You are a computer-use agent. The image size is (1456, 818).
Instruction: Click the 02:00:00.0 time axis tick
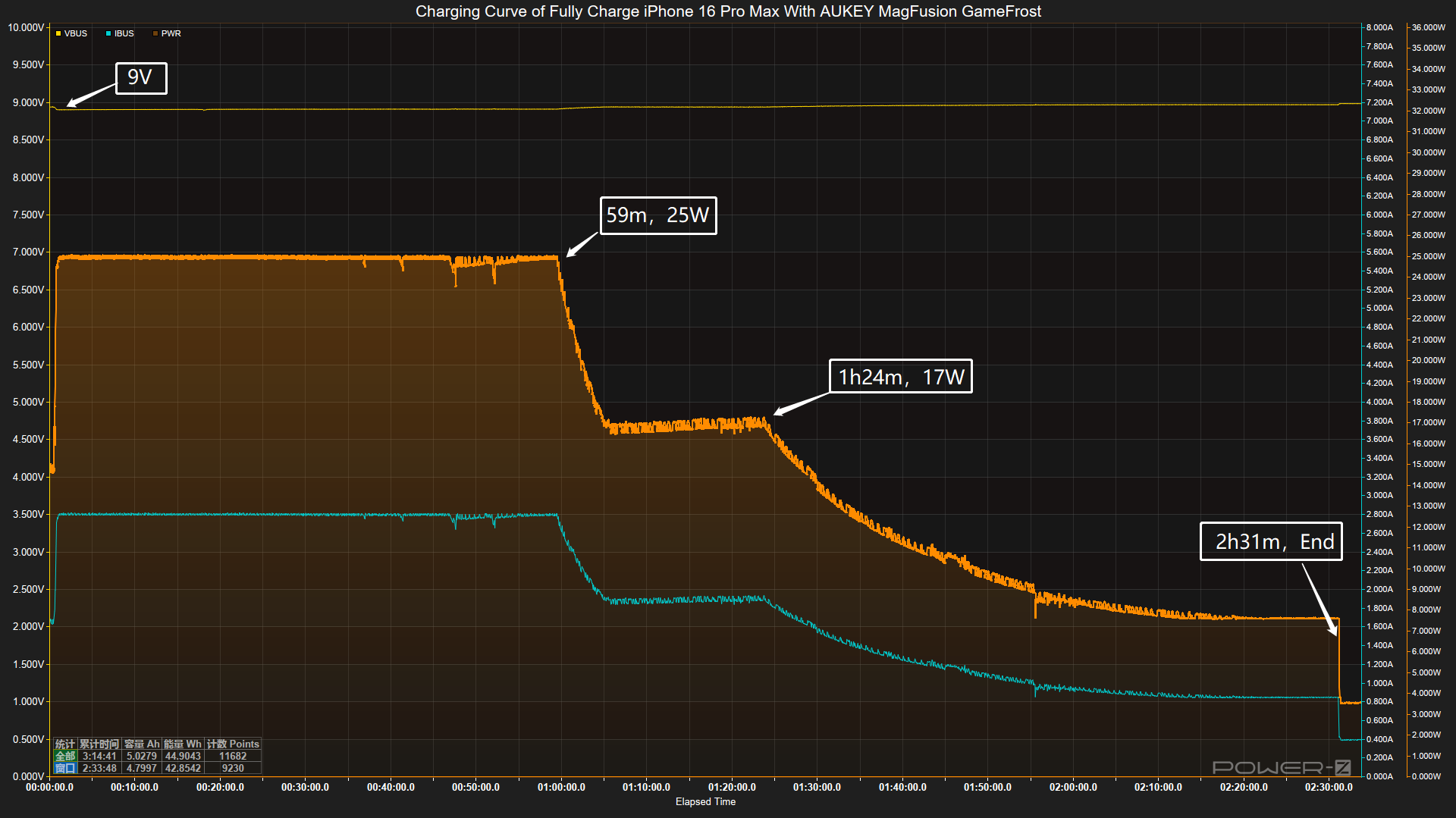tap(1073, 788)
